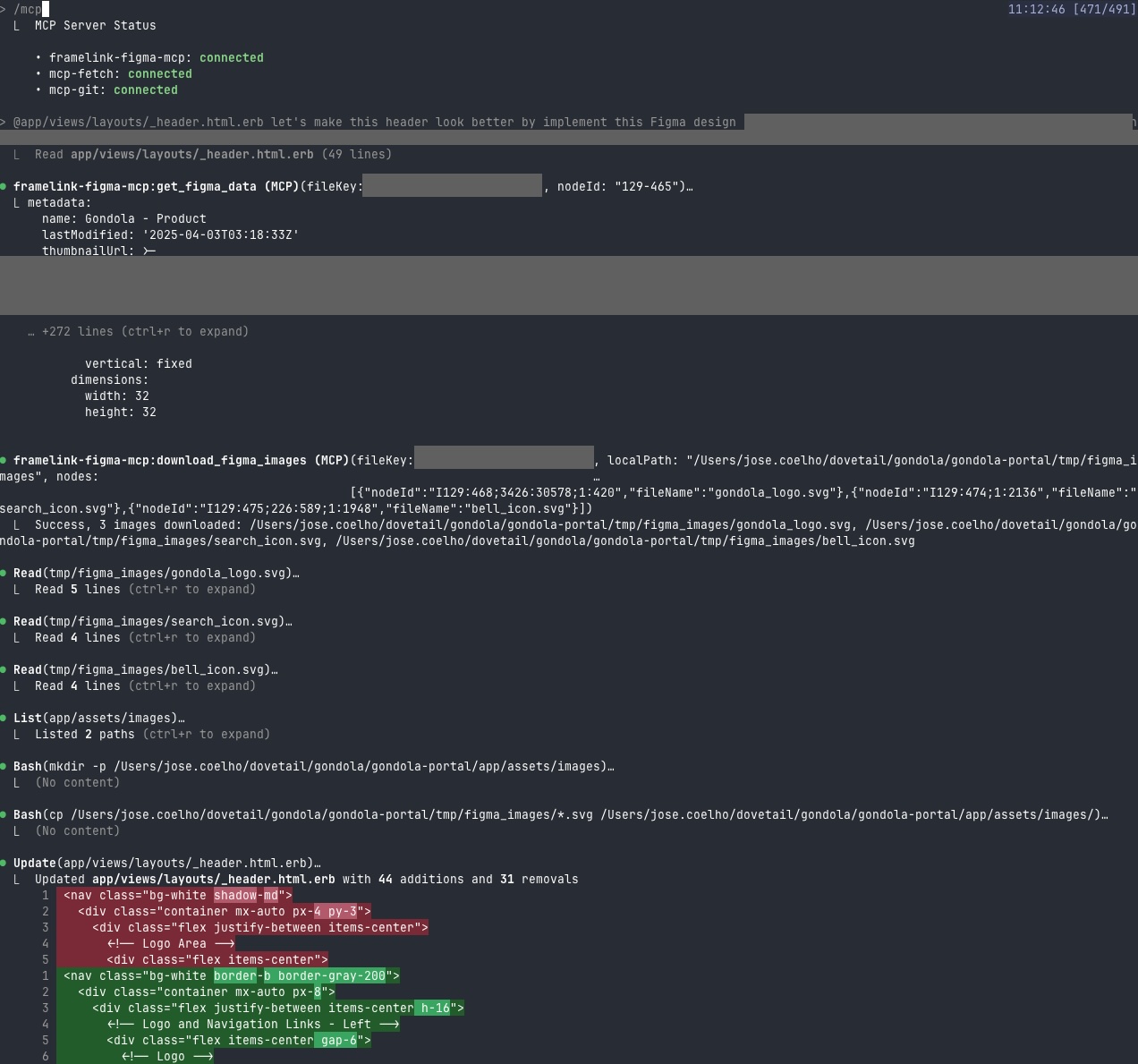Viewport: 1138px width, 1064px height.
Task: Click the mcp-fetch server entry
Action: pos(84,73)
